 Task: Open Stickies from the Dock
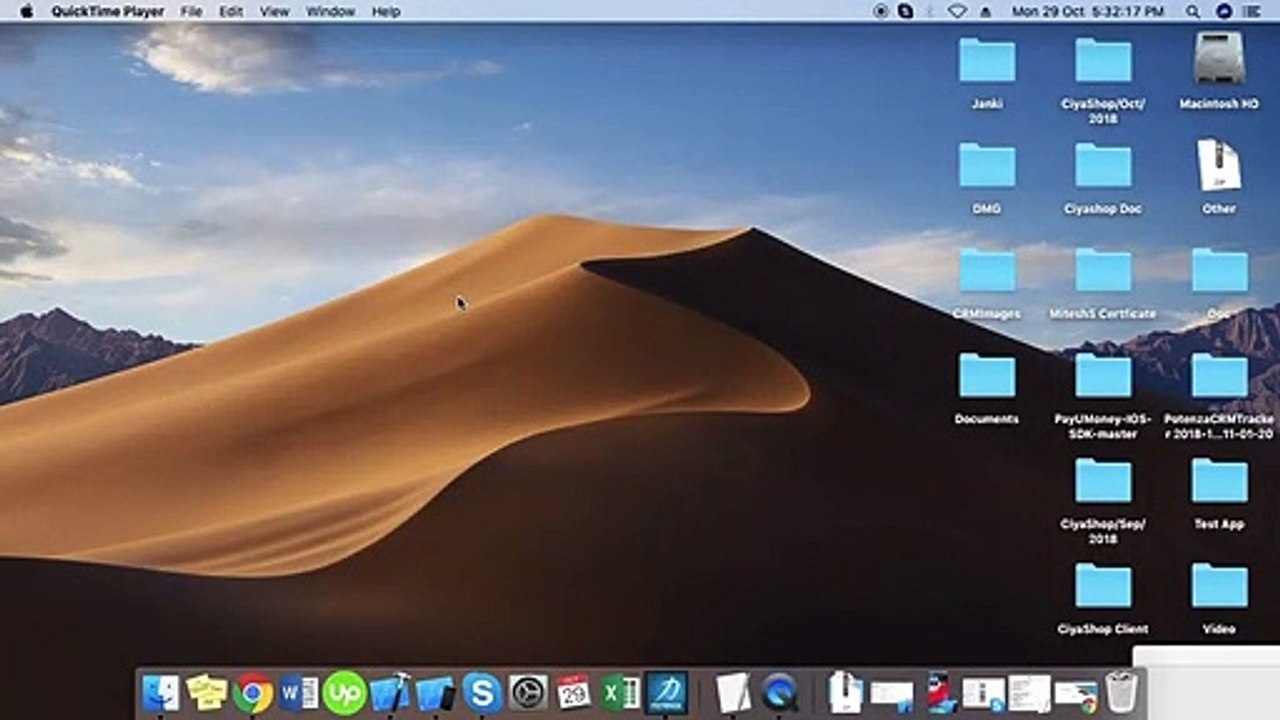(x=207, y=693)
